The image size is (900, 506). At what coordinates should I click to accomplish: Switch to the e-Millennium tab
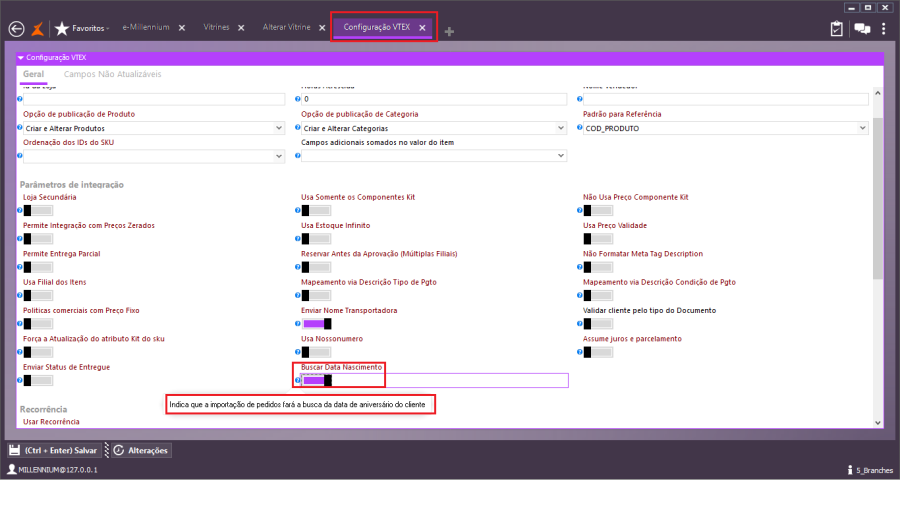146,27
